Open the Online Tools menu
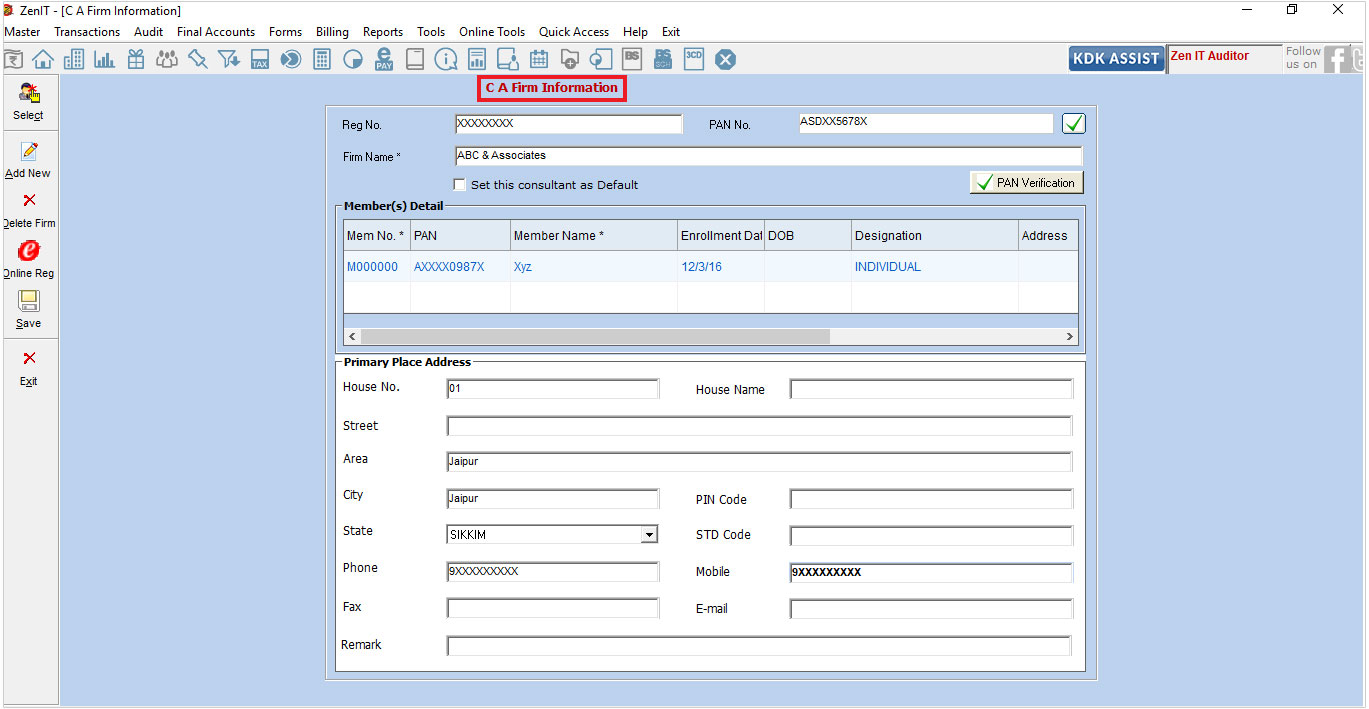The height and width of the screenshot is (709, 1369). (x=492, y=32)
